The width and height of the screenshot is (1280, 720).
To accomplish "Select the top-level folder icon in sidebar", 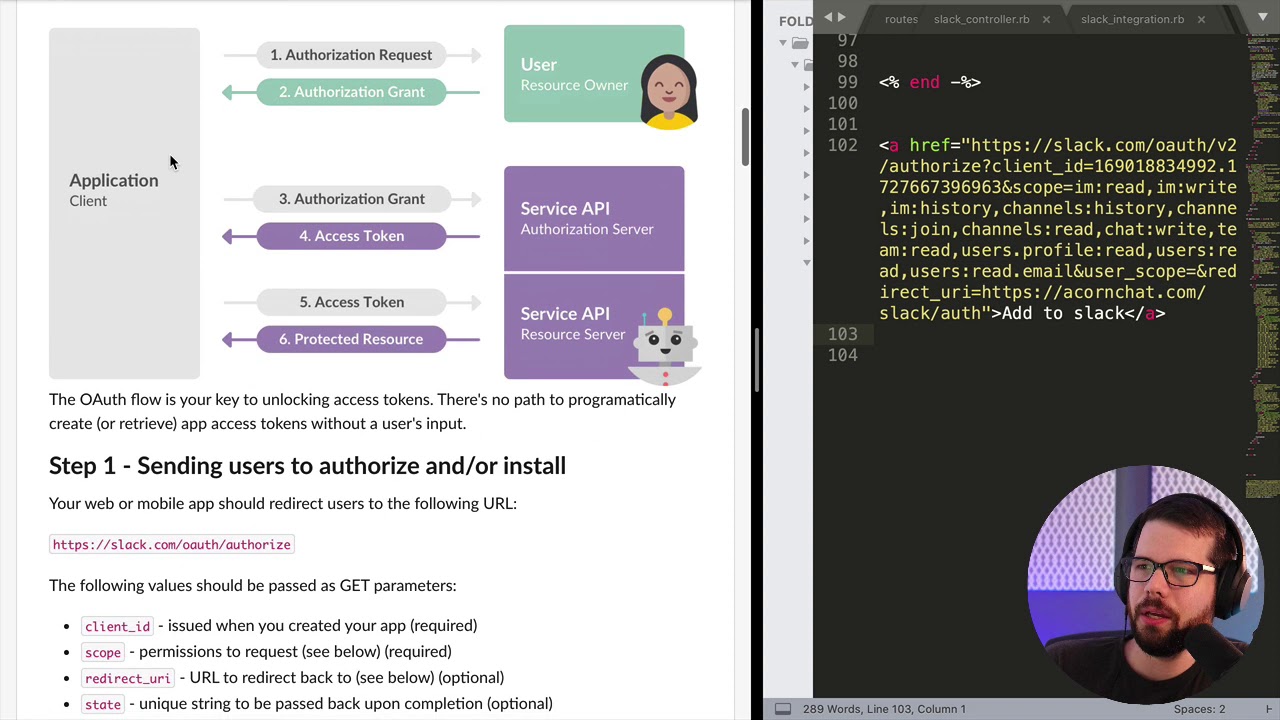I will point(800,43).
